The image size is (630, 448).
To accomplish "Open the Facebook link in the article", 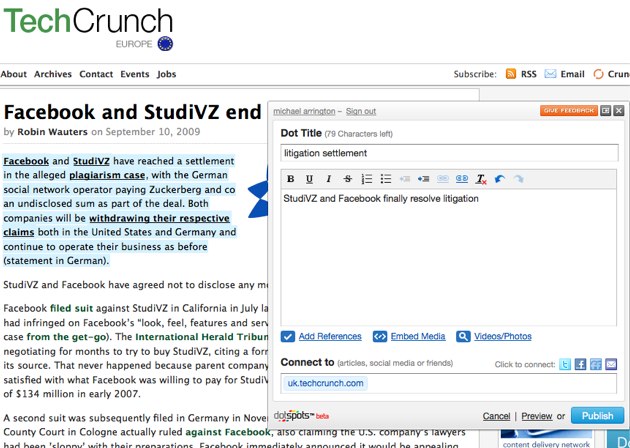I will 26,161.
